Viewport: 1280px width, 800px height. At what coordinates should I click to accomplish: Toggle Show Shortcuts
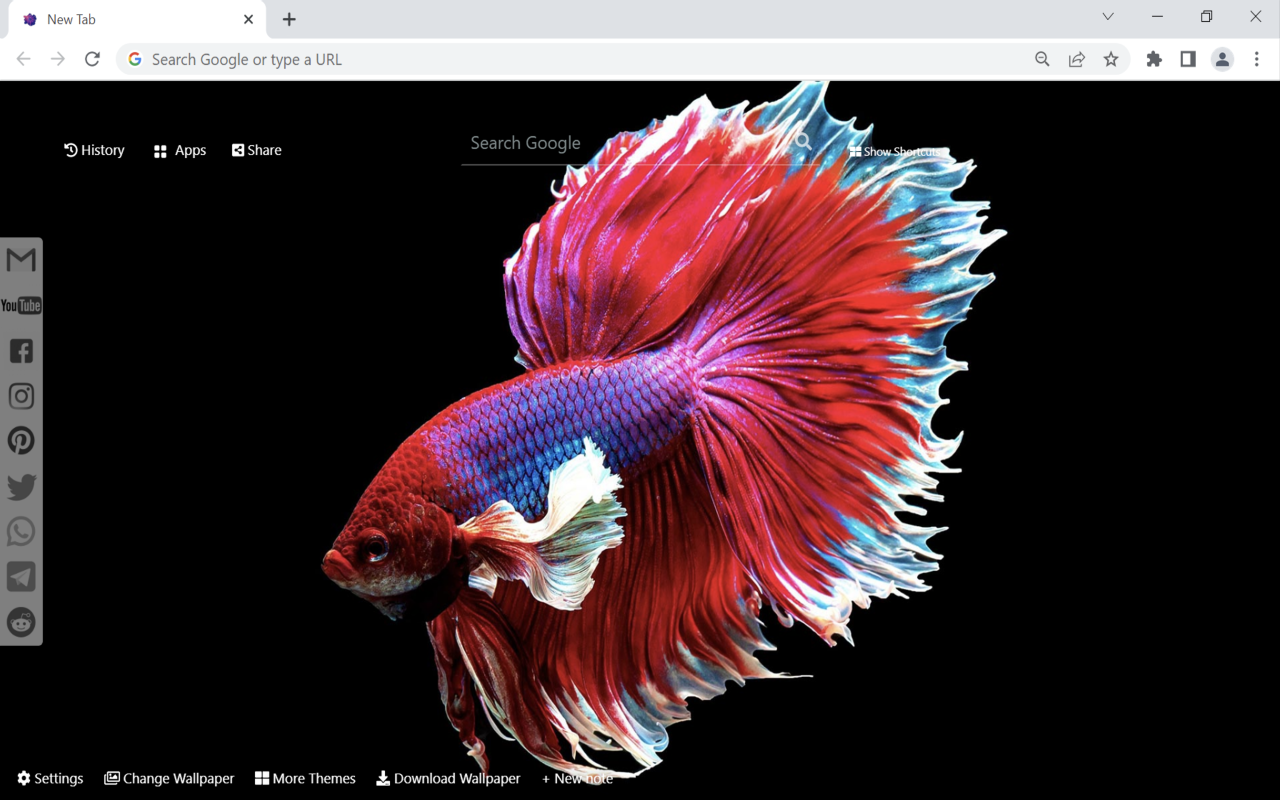[895, 152]
